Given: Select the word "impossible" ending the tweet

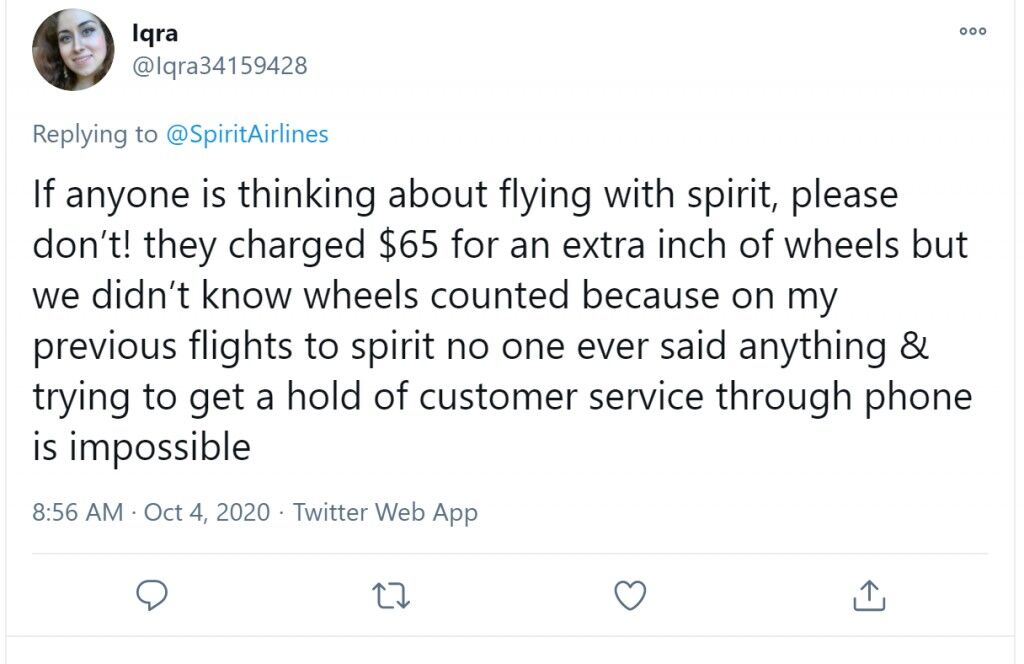Looking at the screenshot, I should coord(159,448).
